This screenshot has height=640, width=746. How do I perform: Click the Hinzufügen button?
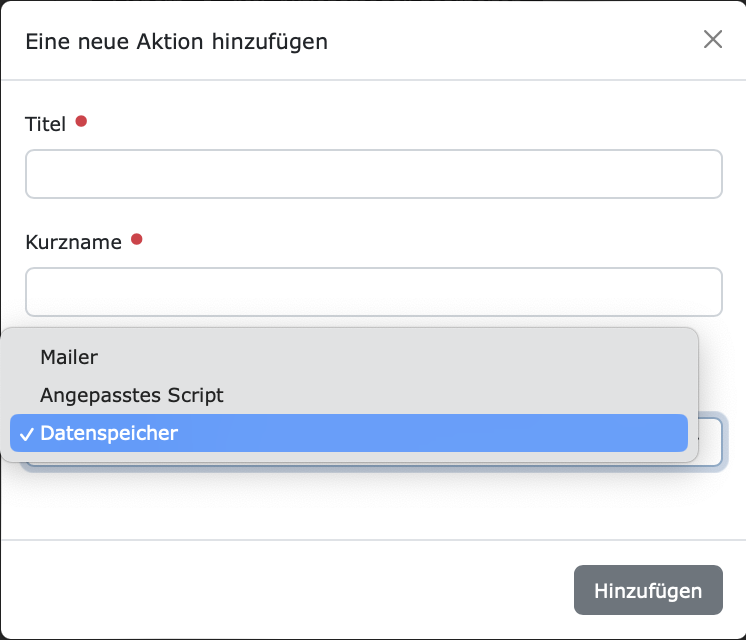coord(648,590)
